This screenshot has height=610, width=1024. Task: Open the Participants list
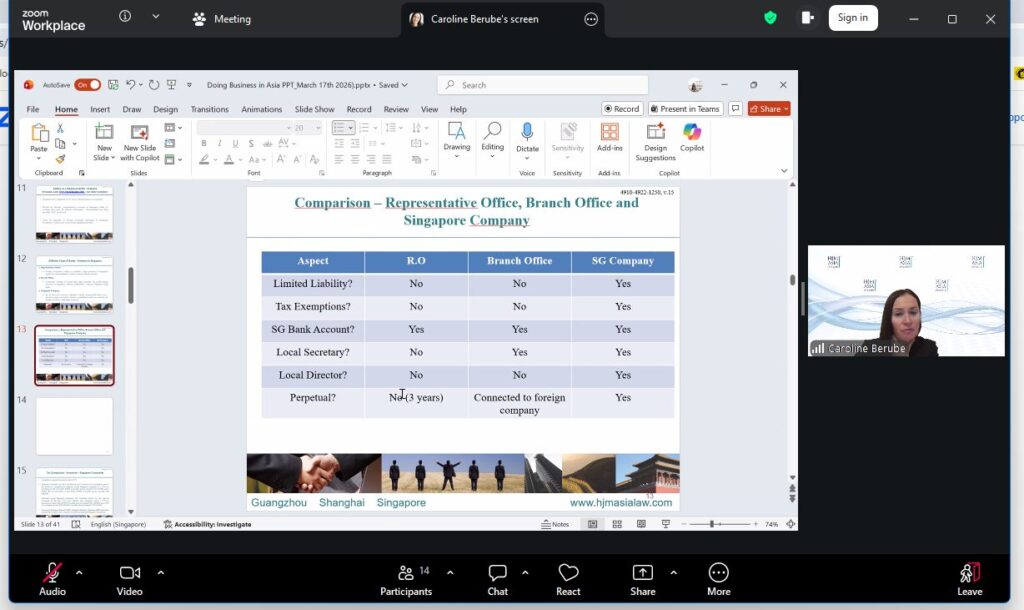click(406, 580)
